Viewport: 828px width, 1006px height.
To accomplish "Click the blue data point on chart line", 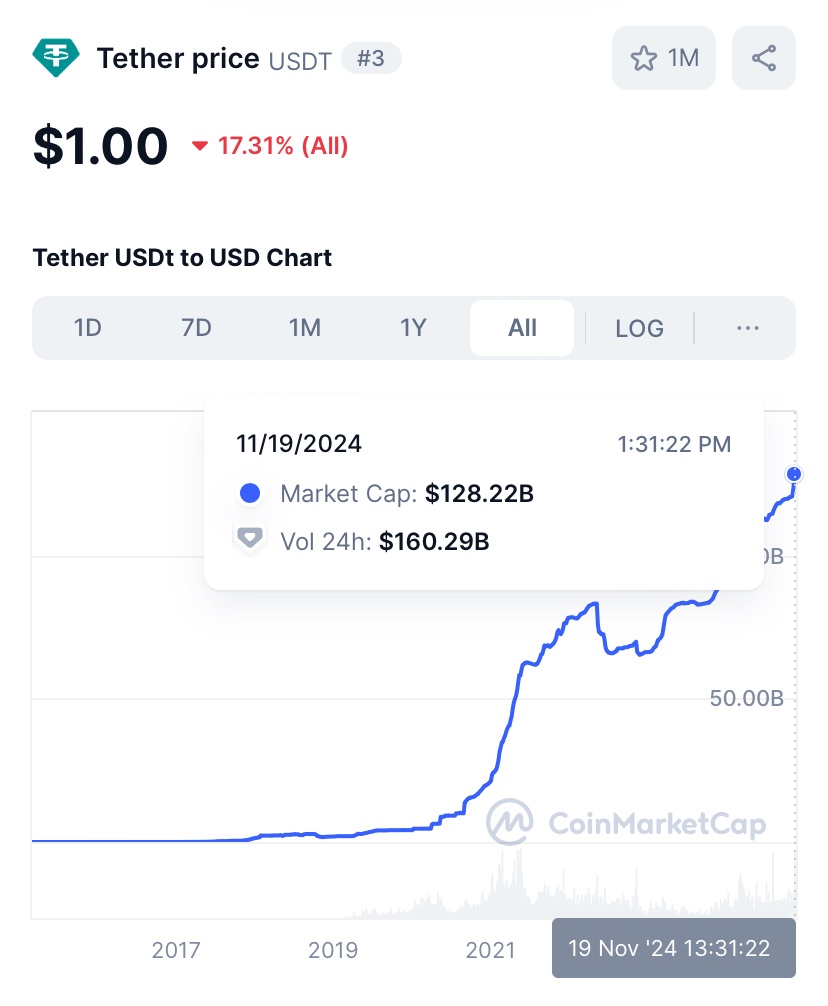I will pyautogui.click(x=794, y=473).
